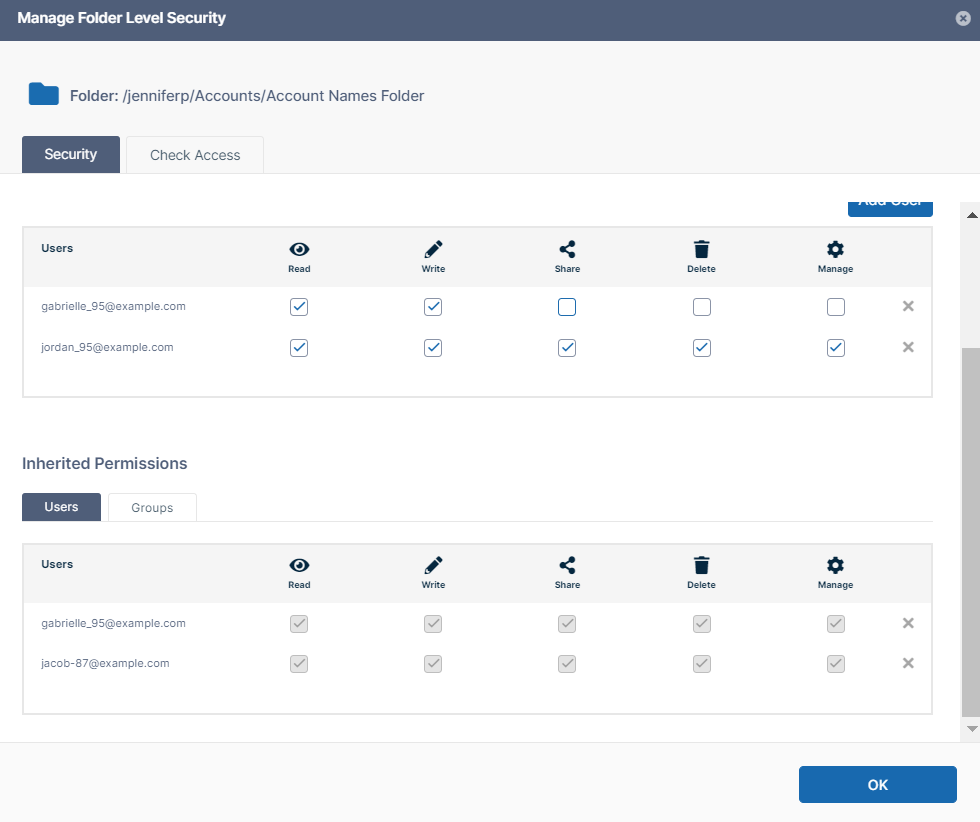Click the blue folder icon

(44, 95)
